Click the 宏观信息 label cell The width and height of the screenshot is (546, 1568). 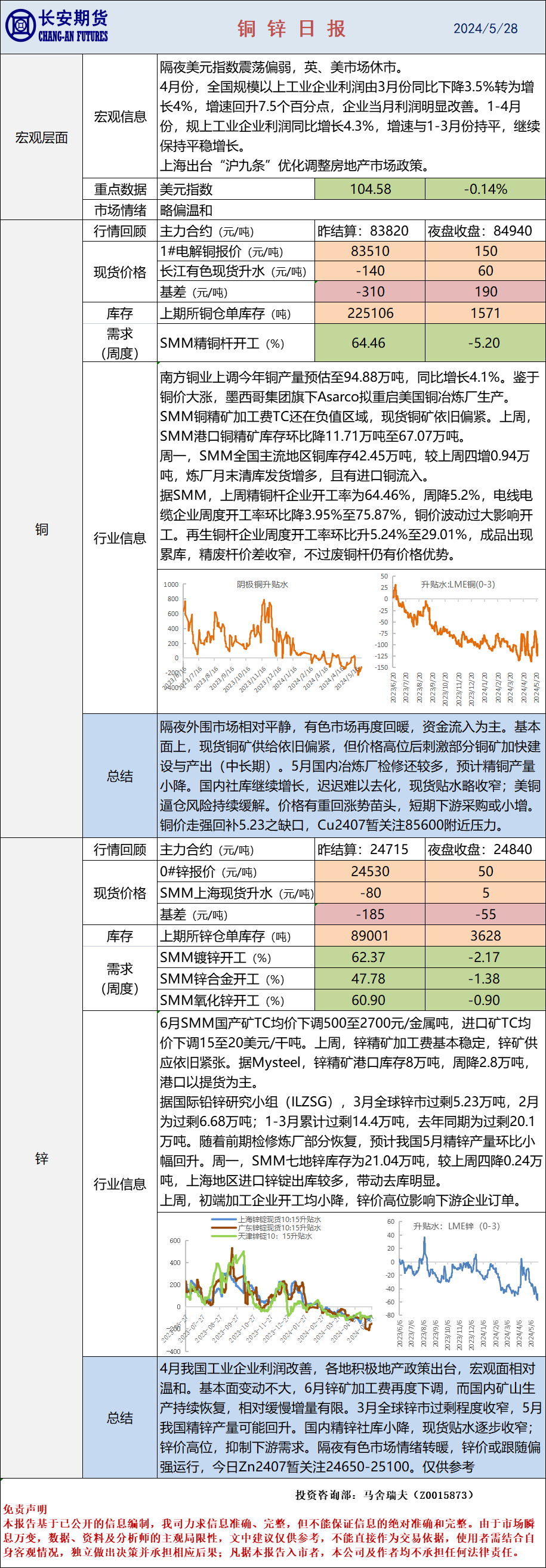tap(120, 116)
